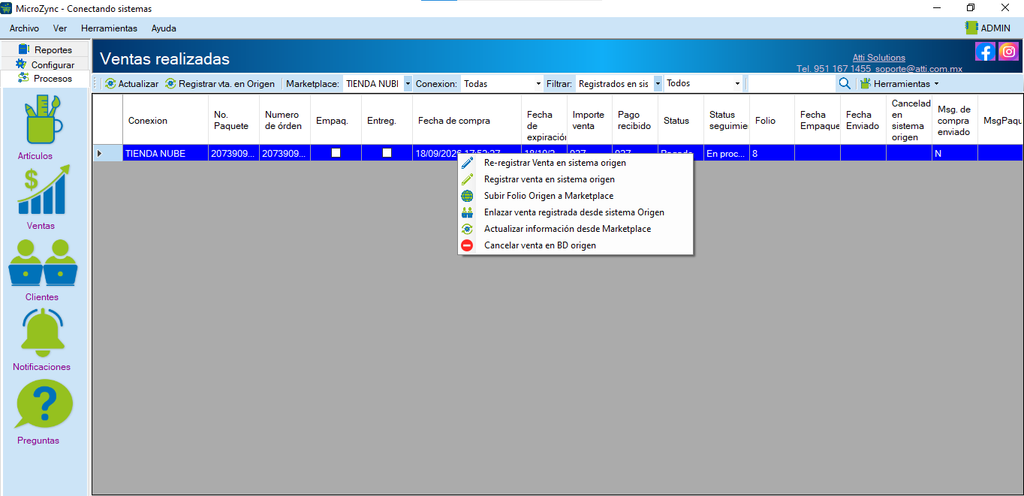Open the Atti Solutions link
The image size is (1024, 496).
(x=879, y=57)
